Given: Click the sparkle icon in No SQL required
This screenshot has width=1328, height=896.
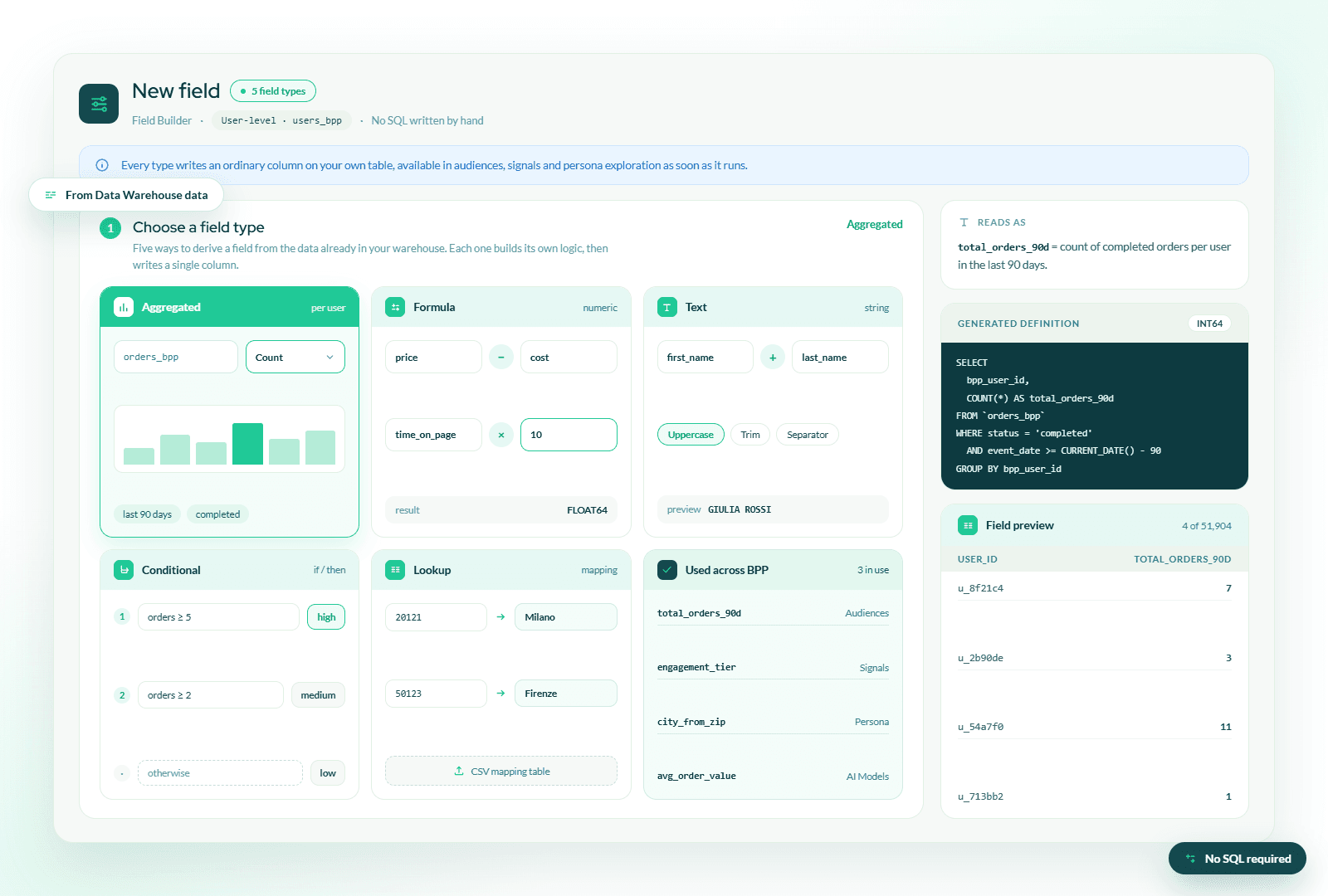Looking at the screenshot, I should coord(1191,859).
